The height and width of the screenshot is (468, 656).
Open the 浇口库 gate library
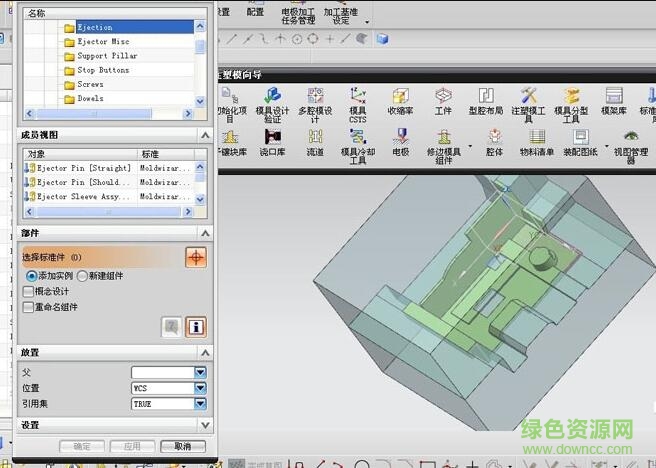click(x=272, y=143)
